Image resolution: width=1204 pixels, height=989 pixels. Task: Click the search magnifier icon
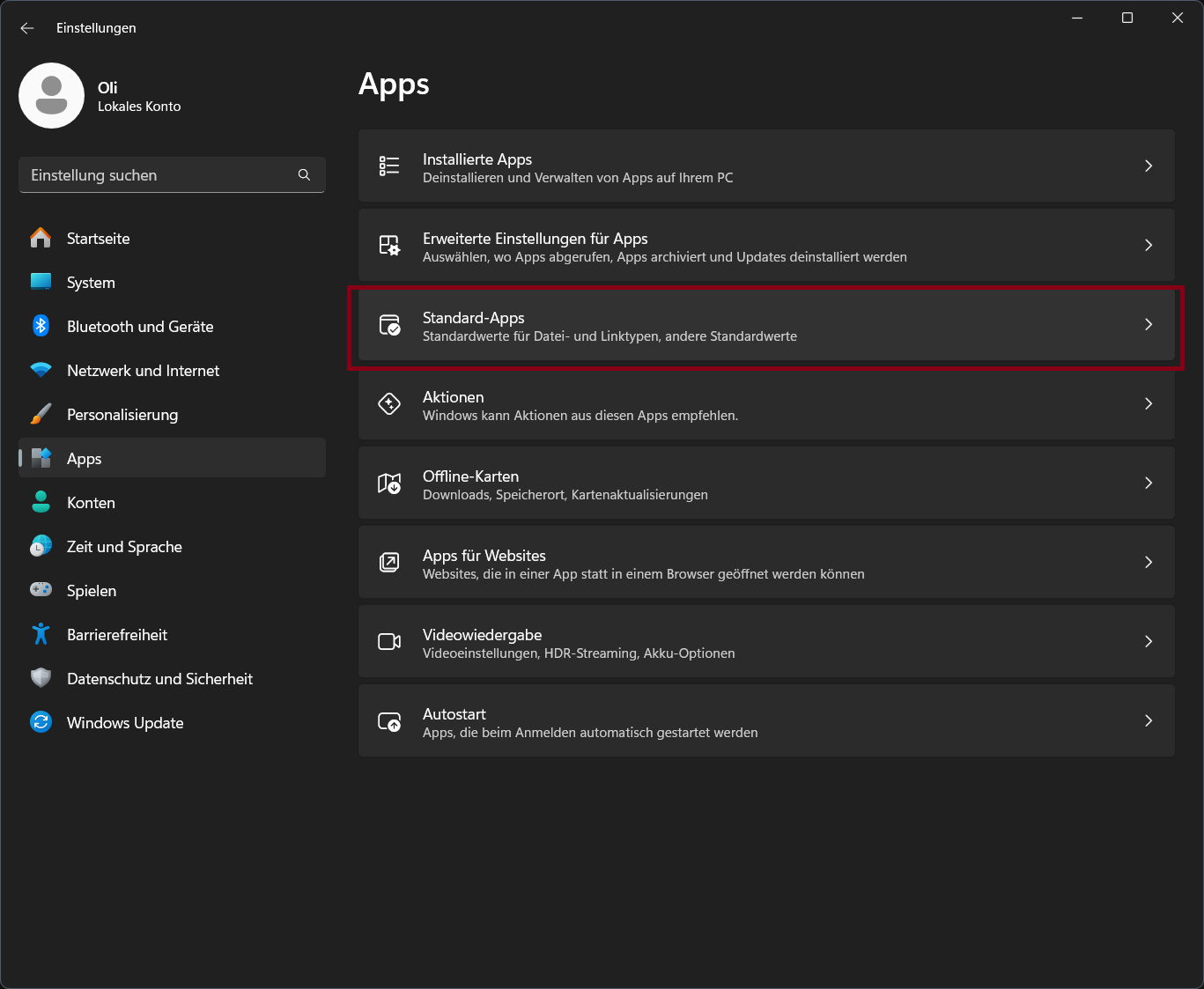(304, 175)
